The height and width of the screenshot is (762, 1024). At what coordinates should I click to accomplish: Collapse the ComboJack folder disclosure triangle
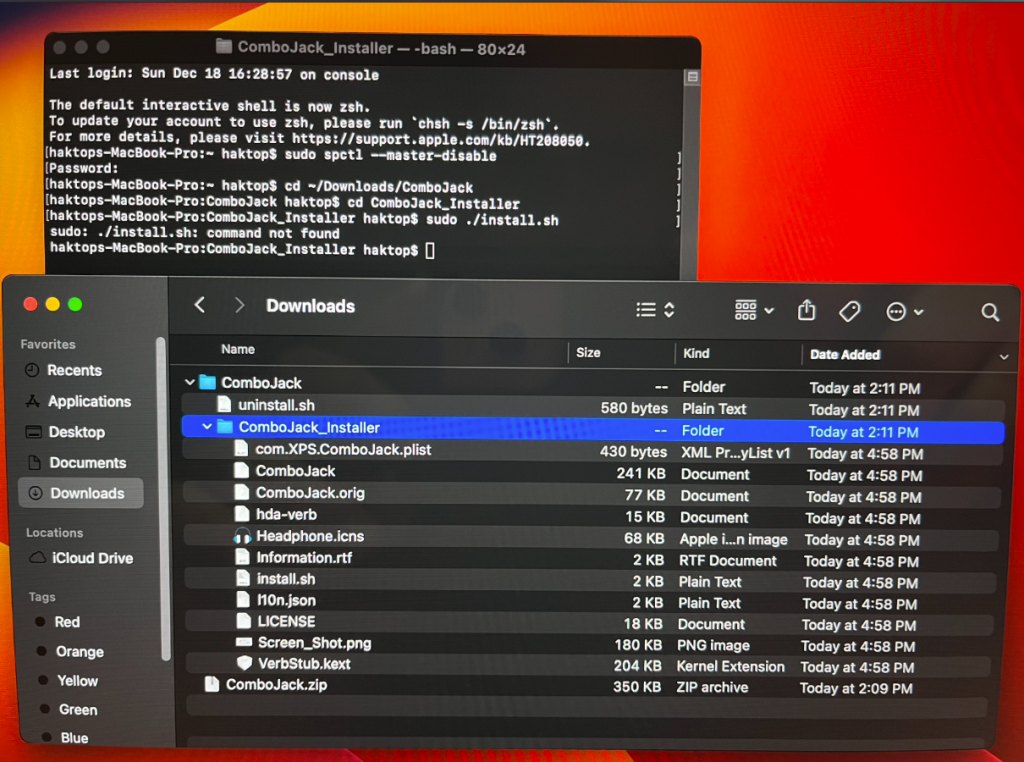[x=190, y=383]
